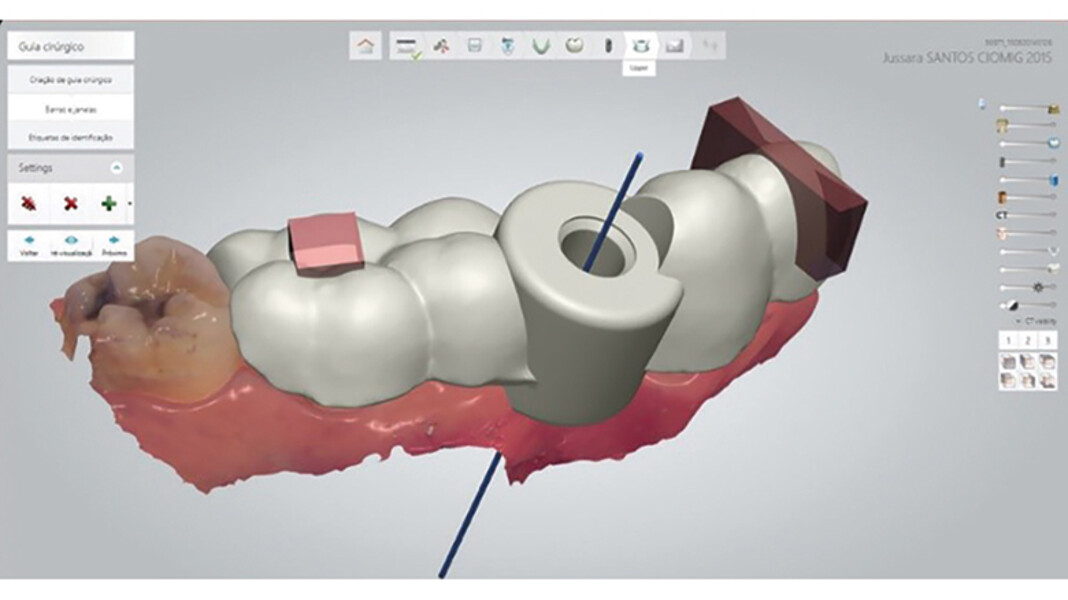
Task: Select the tooth crown workflow icon
Action: [575, 46]
